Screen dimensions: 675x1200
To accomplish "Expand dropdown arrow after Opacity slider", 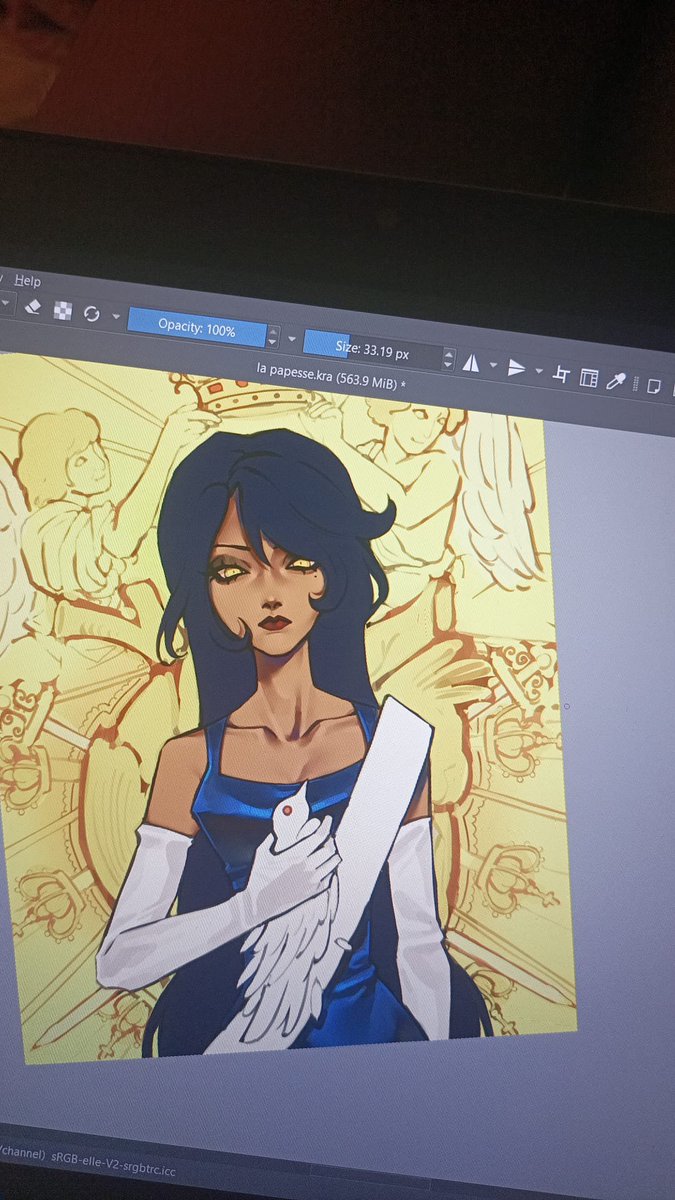I will click(292, 339).
